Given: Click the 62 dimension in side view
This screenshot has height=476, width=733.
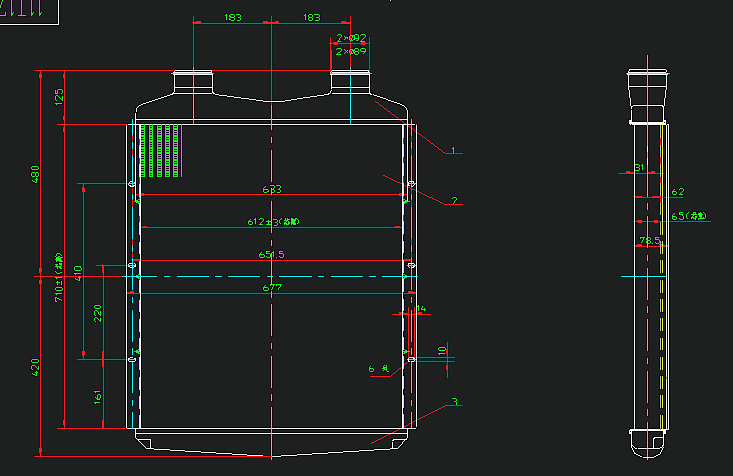Looking at the screenshot, I should click(x=677, y=191).
